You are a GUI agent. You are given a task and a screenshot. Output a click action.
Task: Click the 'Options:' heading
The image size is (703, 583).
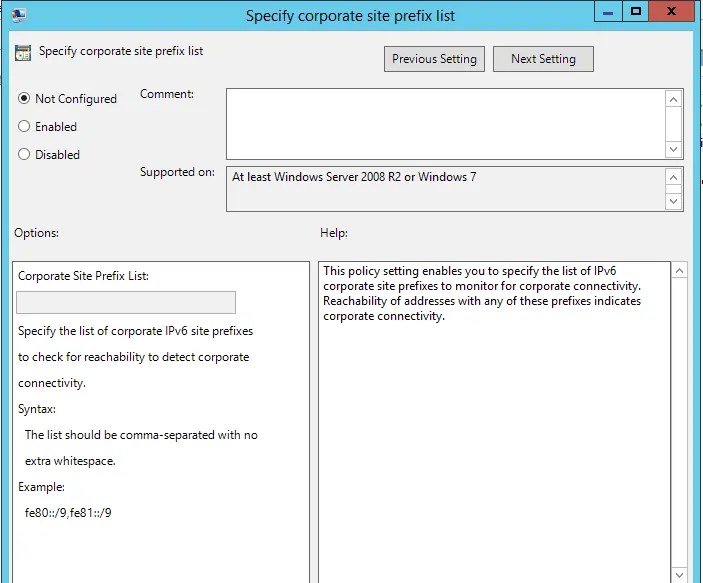tap(36, 233)
